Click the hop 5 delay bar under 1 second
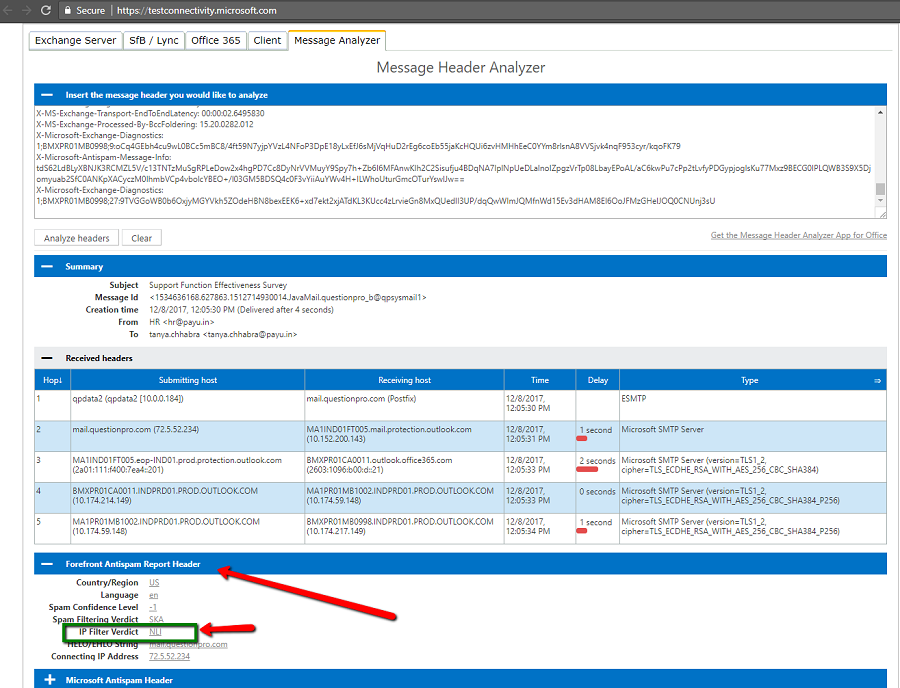This screenshot has height=688, width=900. (x=581, y=531)
